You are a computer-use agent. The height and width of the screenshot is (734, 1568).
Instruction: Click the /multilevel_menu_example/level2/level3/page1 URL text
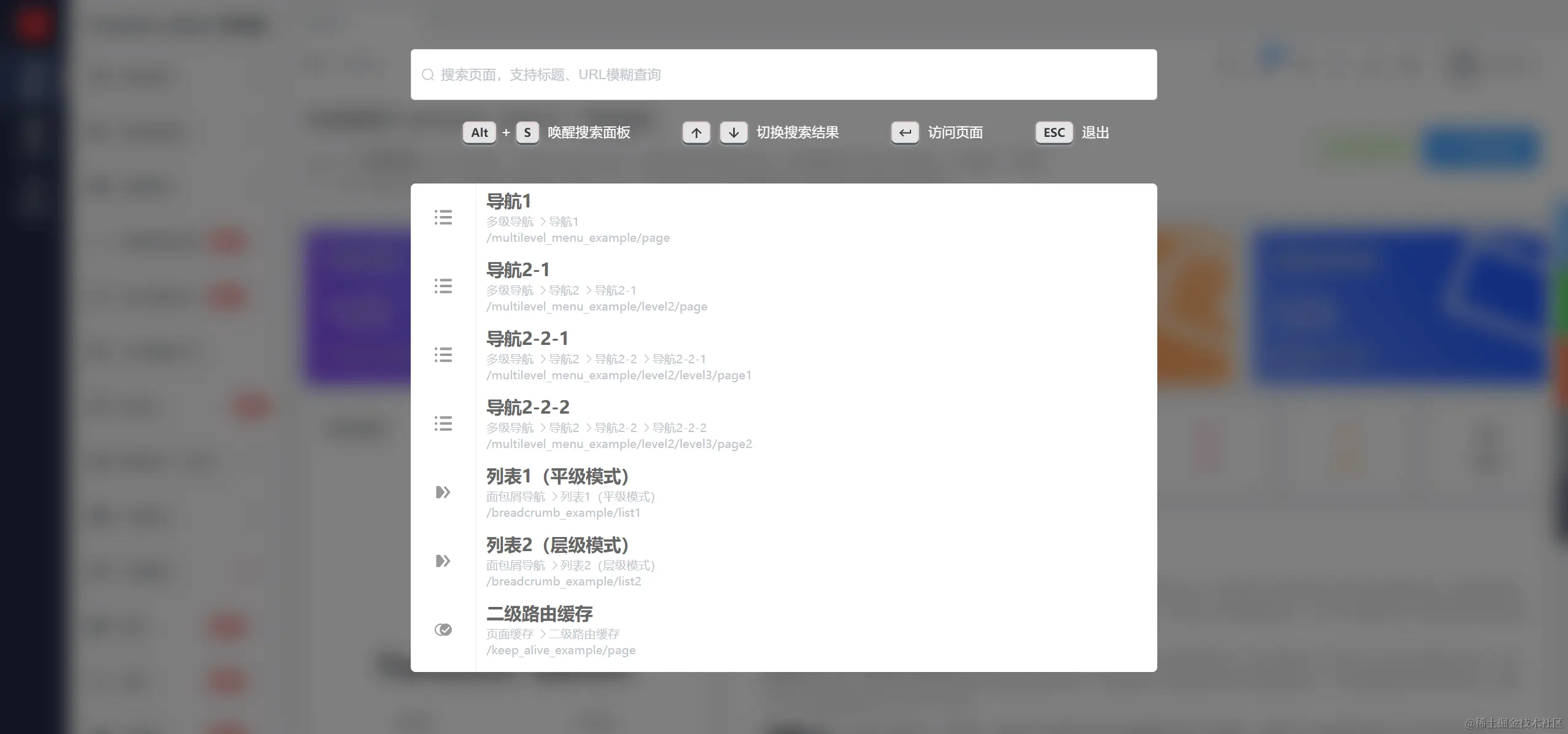coord(619,376)
